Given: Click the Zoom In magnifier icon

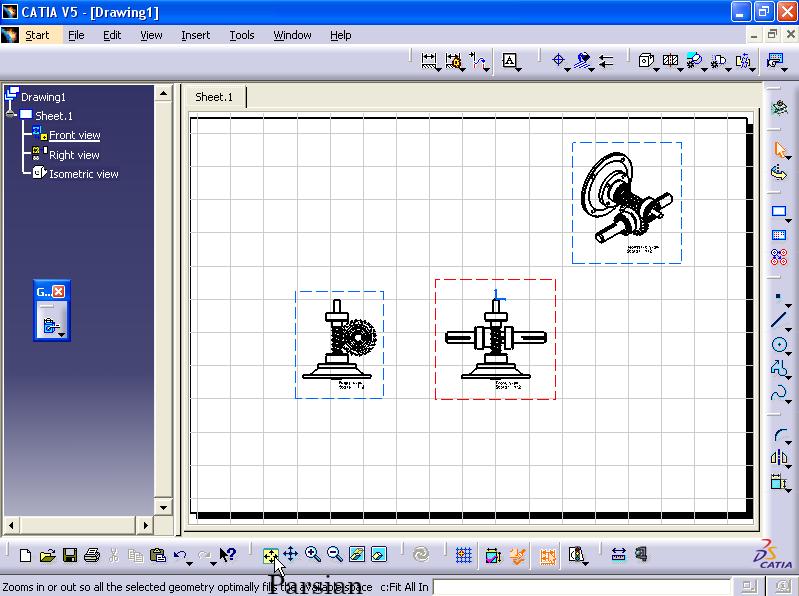Looking at the screenshot, I should pos(313,554).
